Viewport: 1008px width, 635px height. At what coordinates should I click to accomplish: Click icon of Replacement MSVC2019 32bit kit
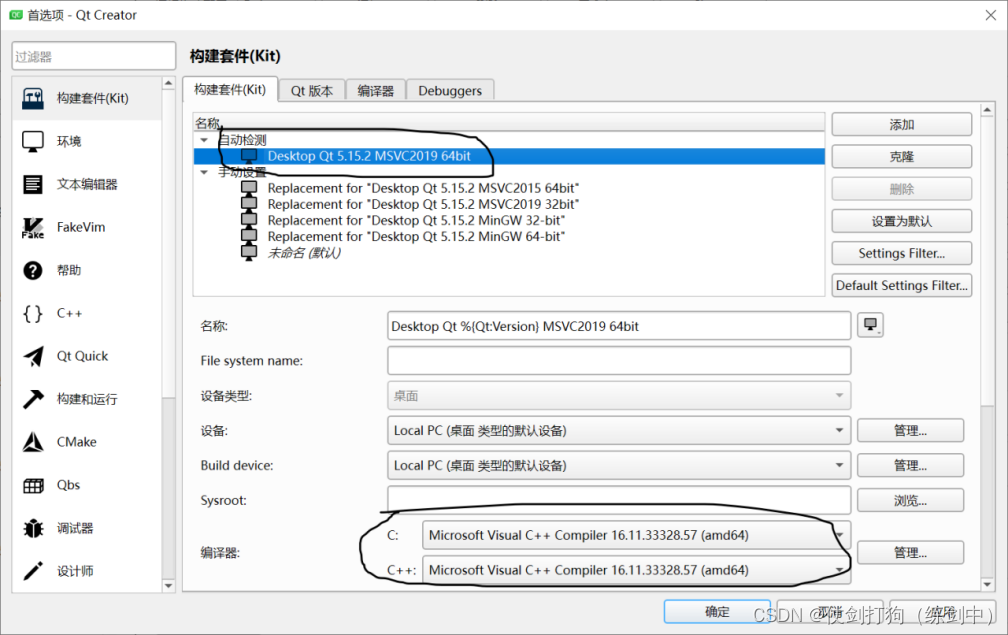coord(249,204)
